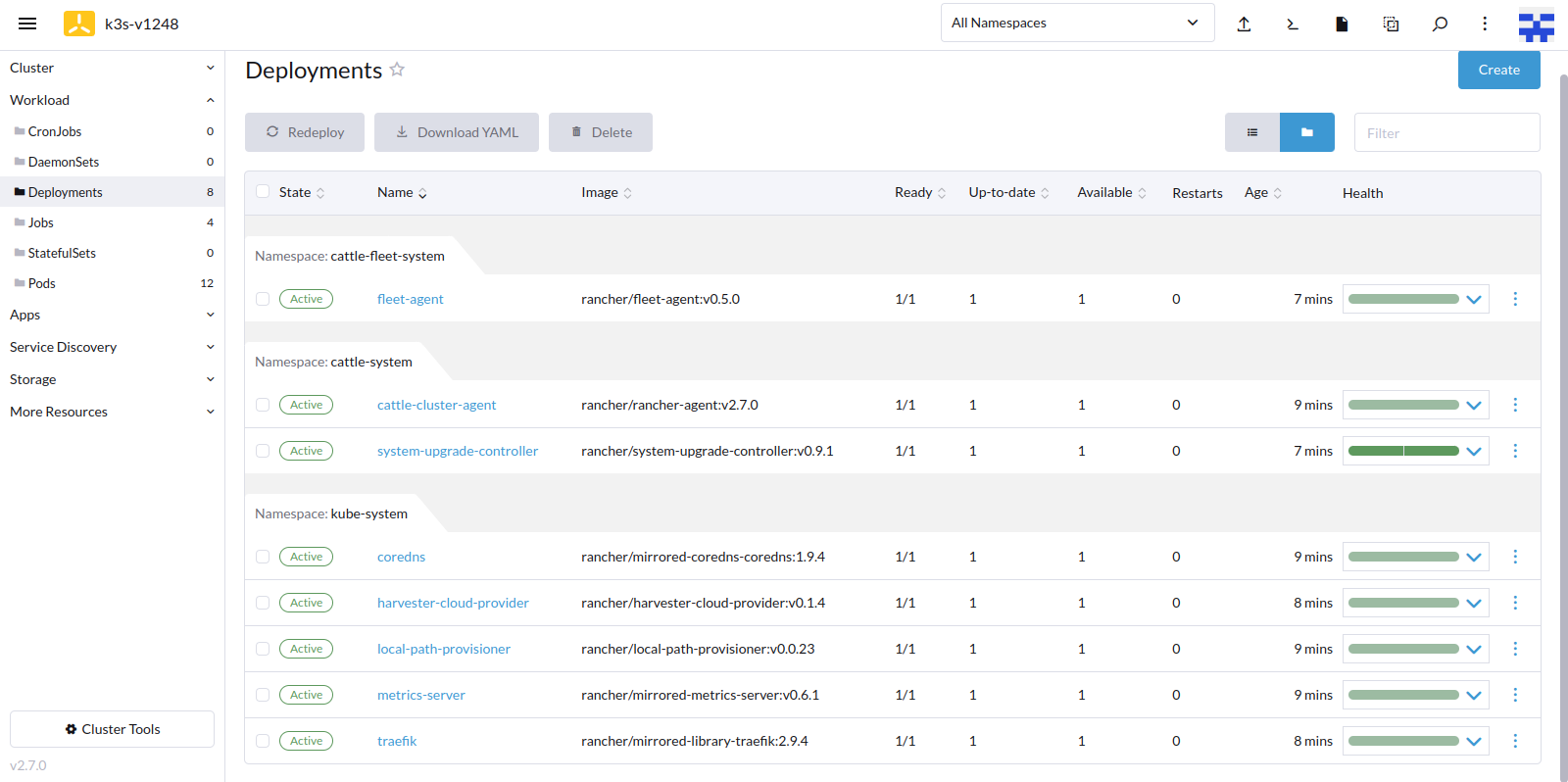This screenshot has width=1568, height=782.
Task: Open row actions for coredns
Action: 1515,557
